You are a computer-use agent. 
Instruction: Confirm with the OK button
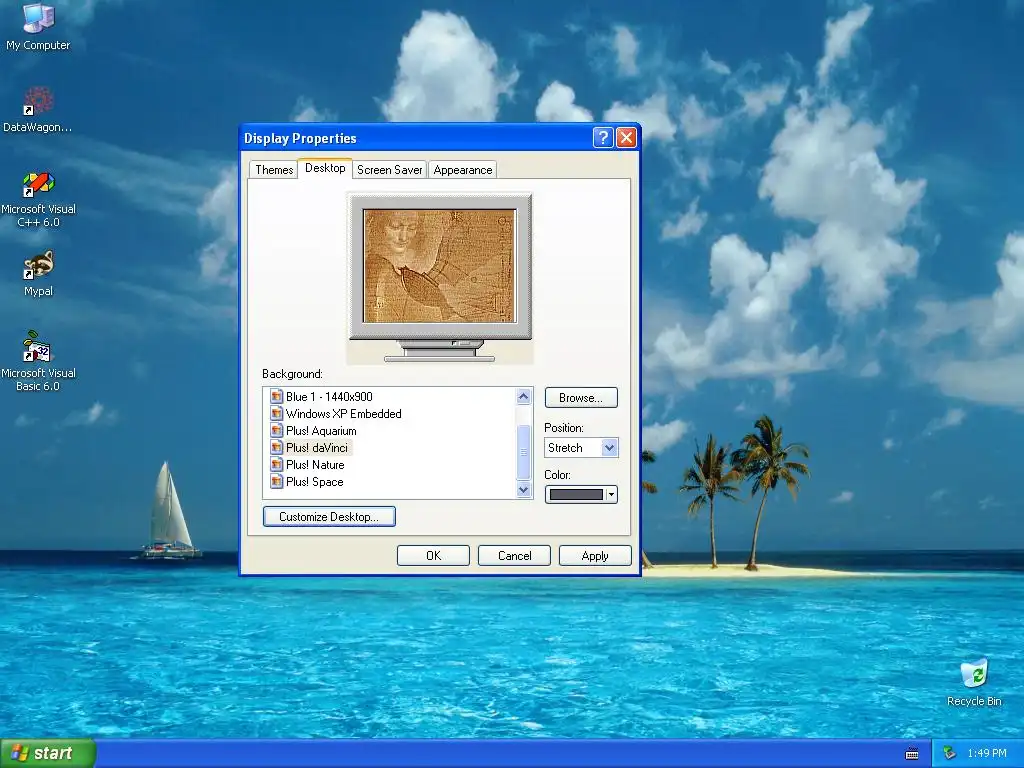coord(434,556)
